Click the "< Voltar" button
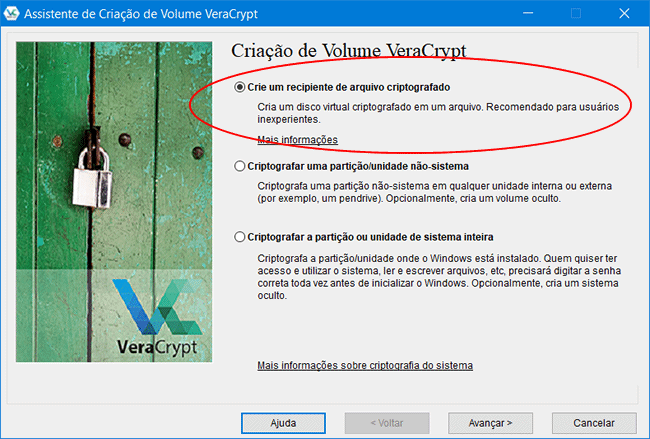Image resolution: width=650 pixels, height=439 pixels. [x=386, y=423]
